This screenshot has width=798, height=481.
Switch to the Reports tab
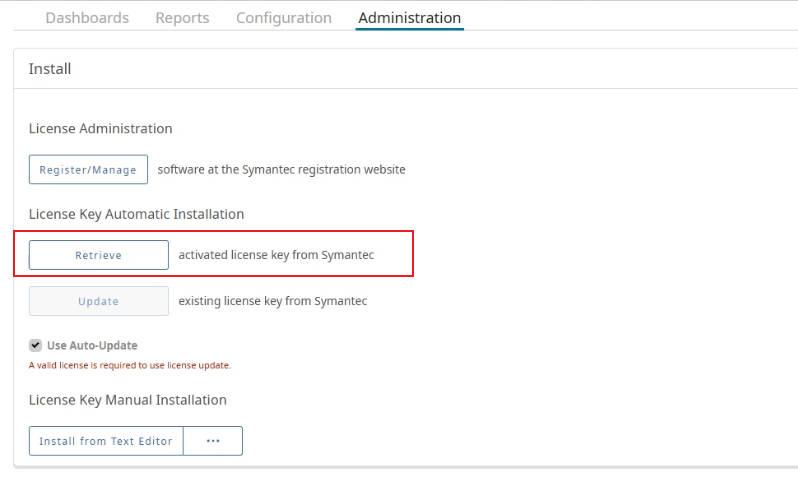[x=182, y=18]
